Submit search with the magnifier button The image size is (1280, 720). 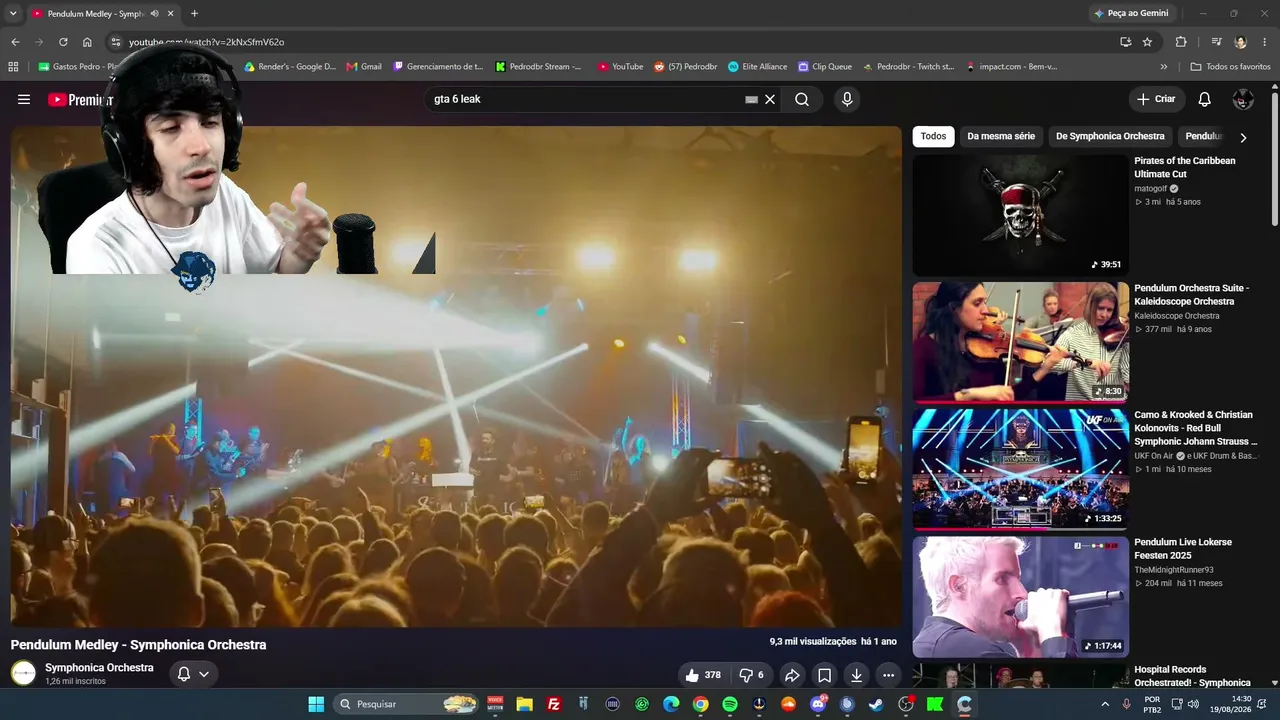click(802, 99)
